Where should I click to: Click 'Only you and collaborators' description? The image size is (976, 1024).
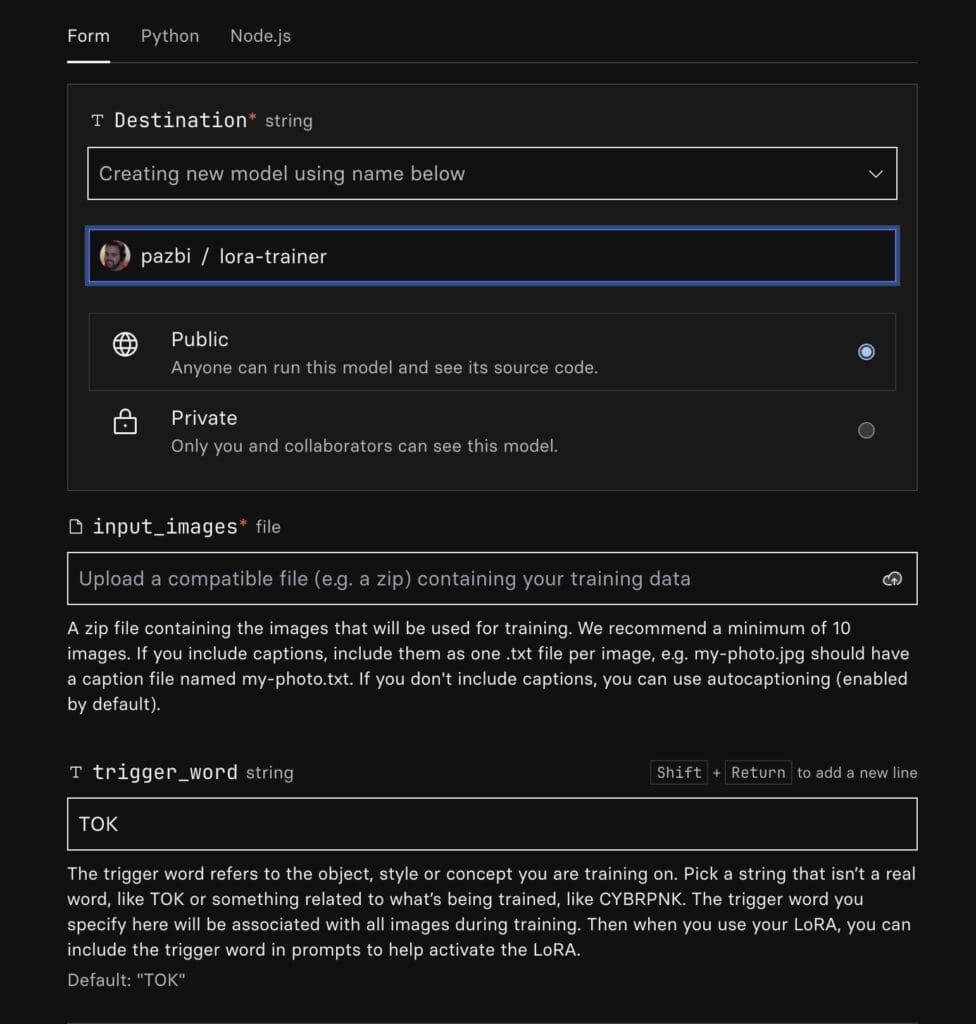(364, 446)
